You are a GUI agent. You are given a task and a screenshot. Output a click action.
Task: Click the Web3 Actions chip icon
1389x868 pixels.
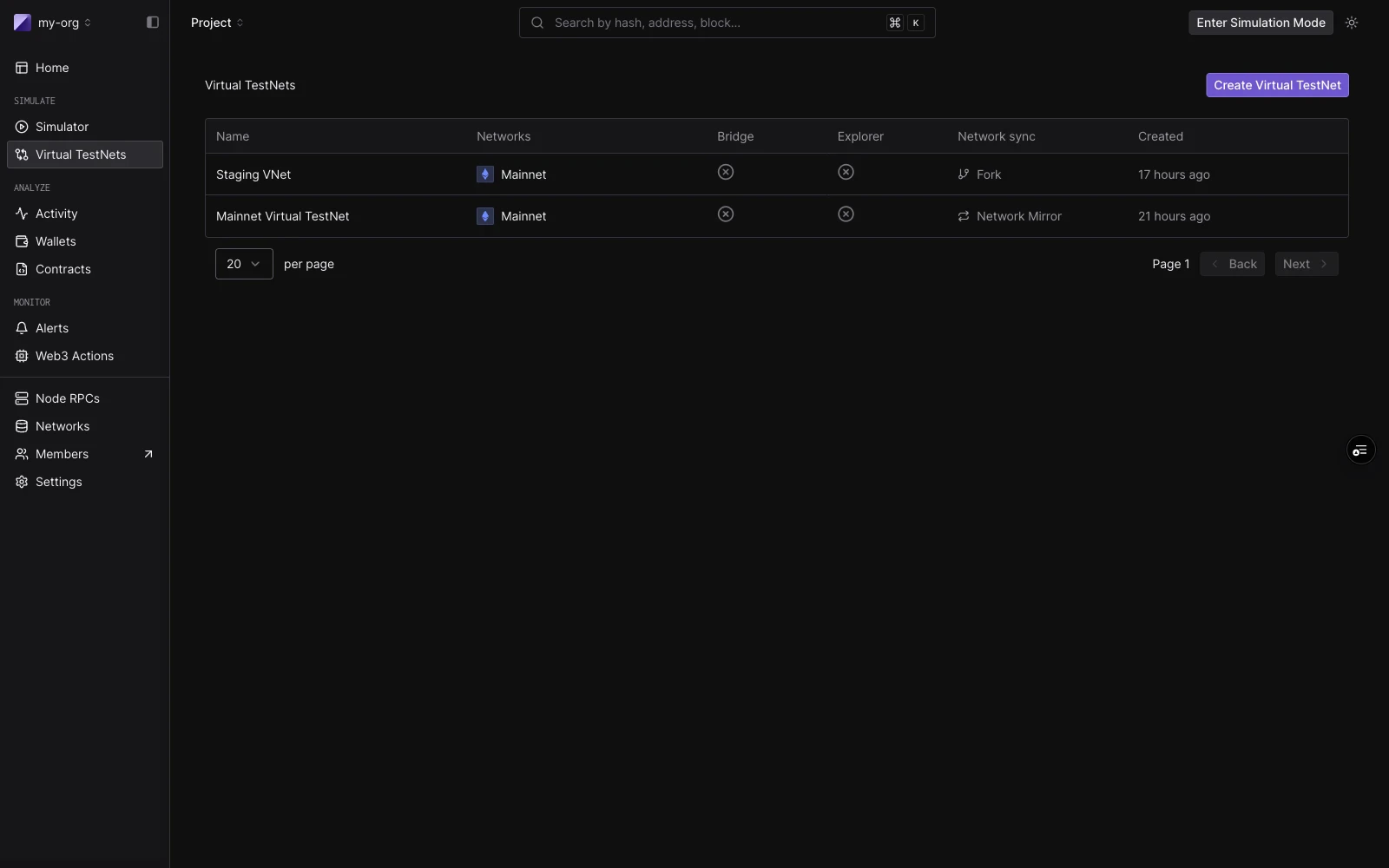[x=22, y=356]
